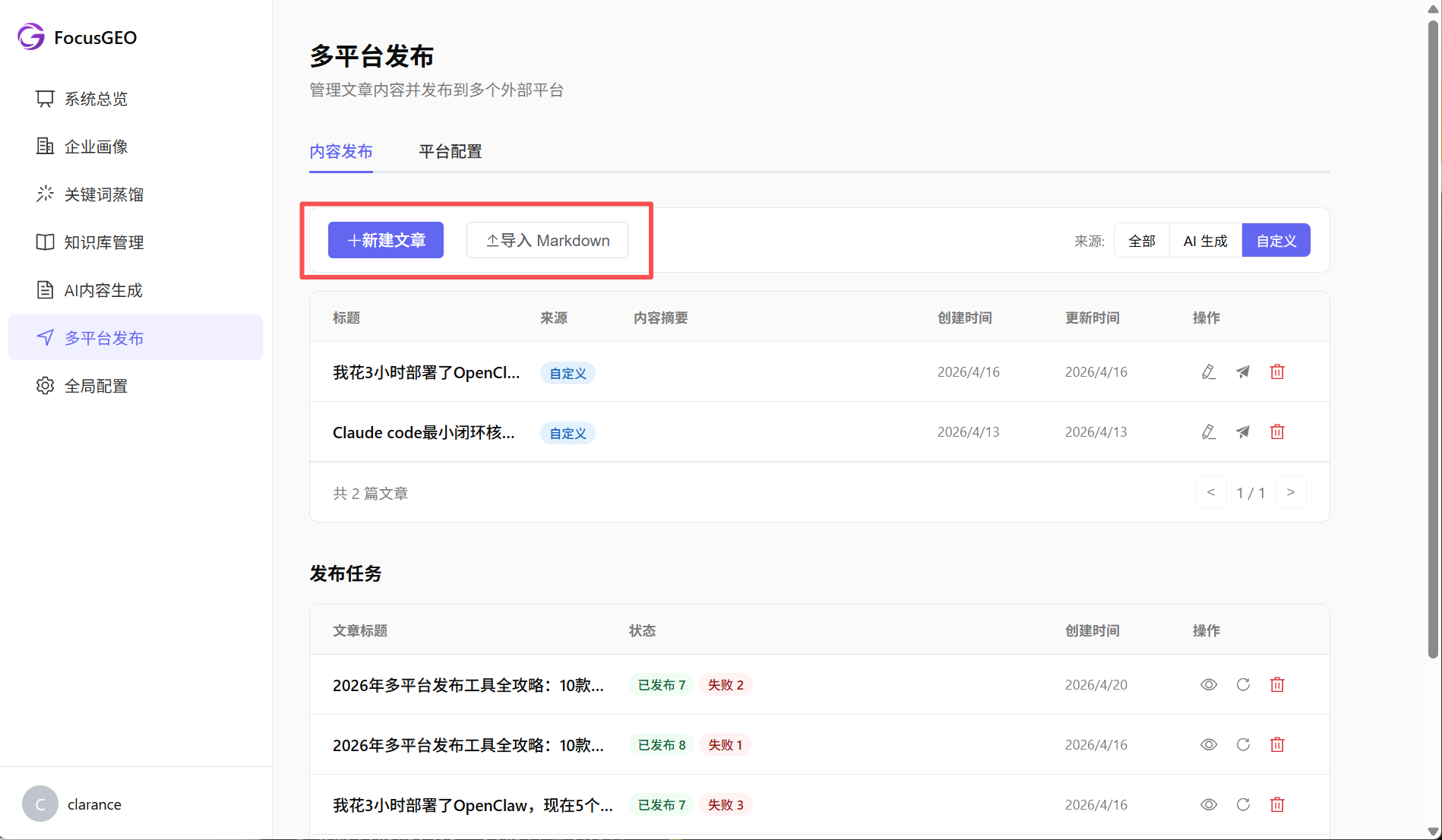Click the 导入 Markdown button
The width and height of the screenshot is (1442, 840).
(x=547, y=240)
